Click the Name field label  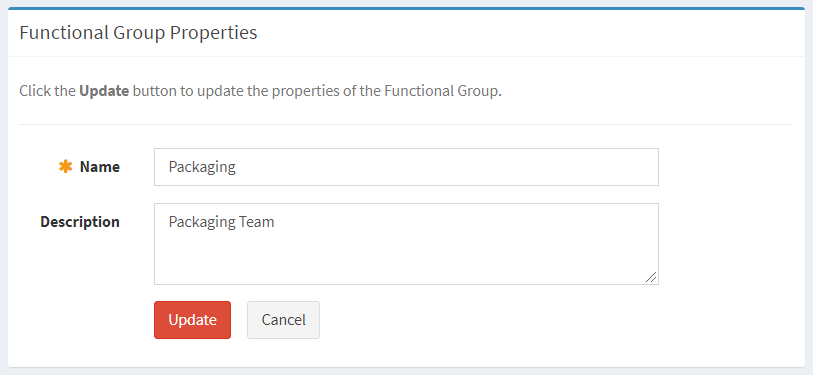(100, 167)
